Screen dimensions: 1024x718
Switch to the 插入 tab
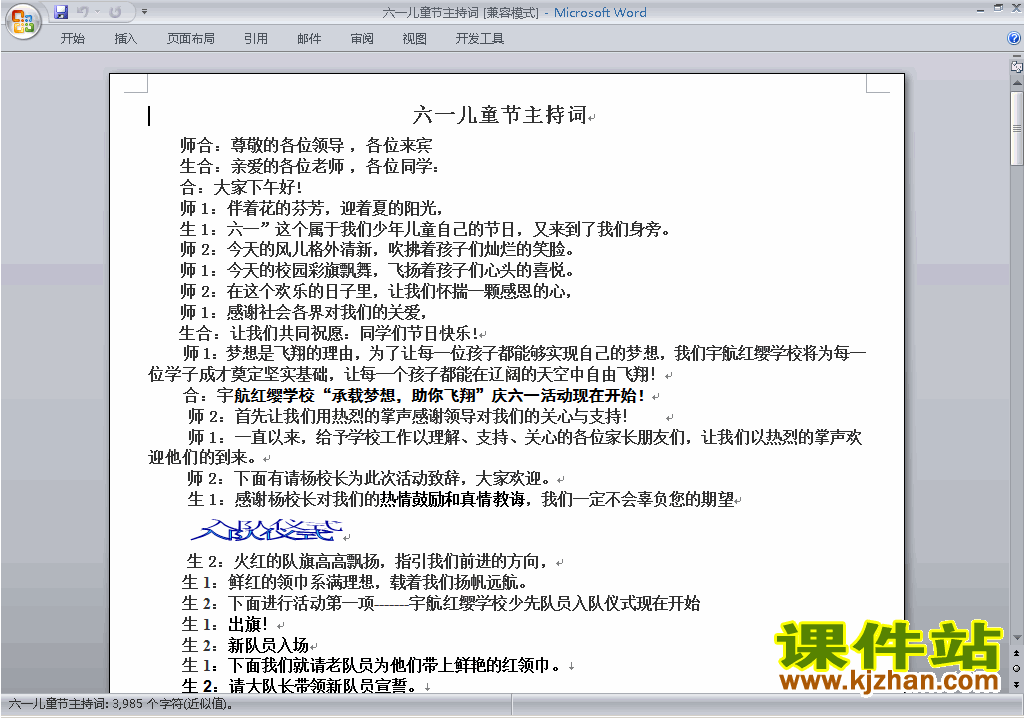126,39
